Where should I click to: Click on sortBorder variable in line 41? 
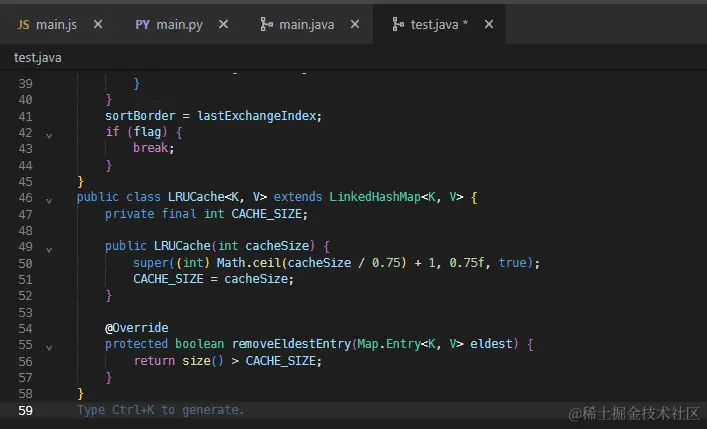pos(140,116)
